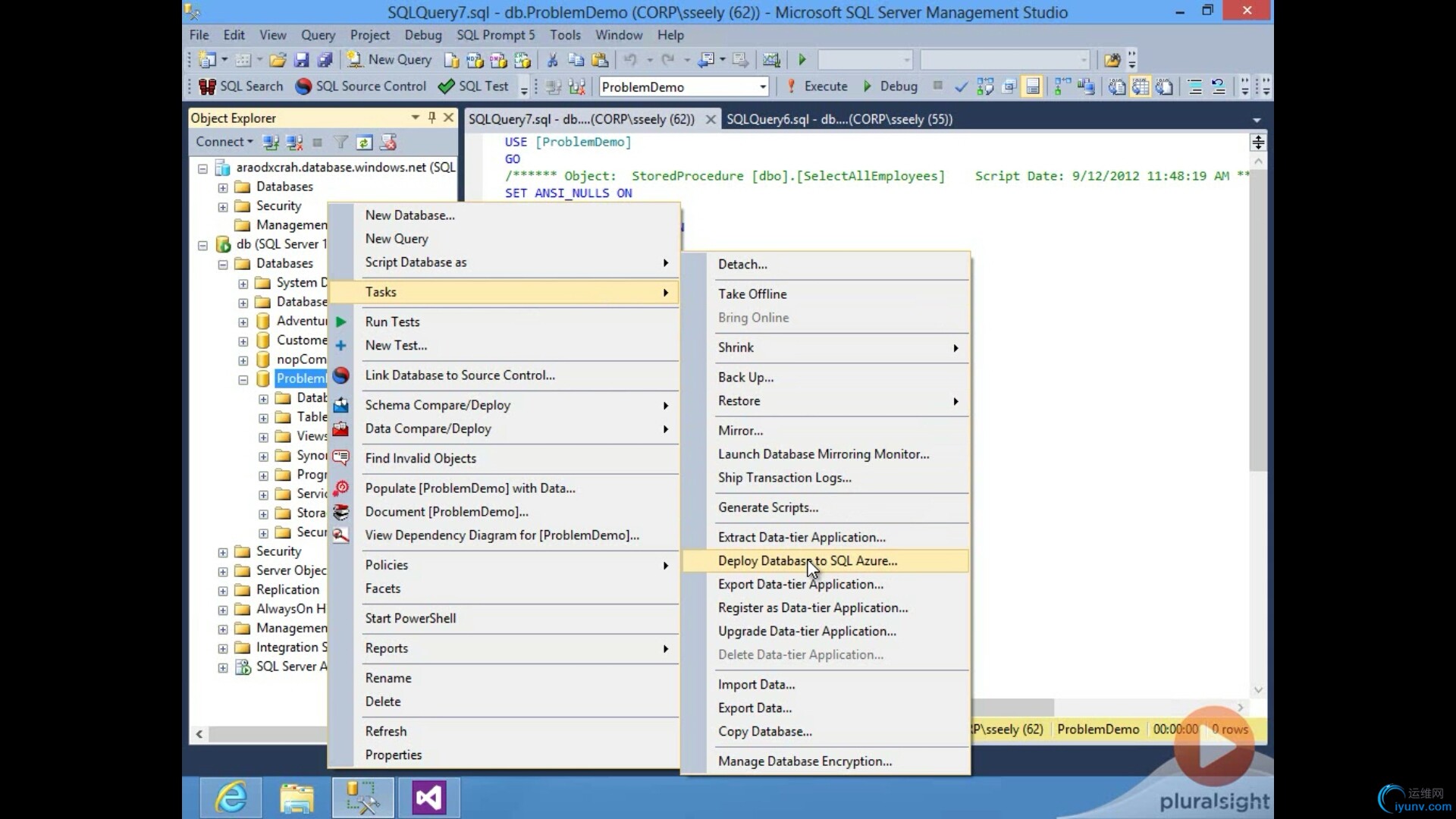Viewport: 1456px width, 819px height.
Task: Choose Script Database as menu entry
Action: [504, 262]
